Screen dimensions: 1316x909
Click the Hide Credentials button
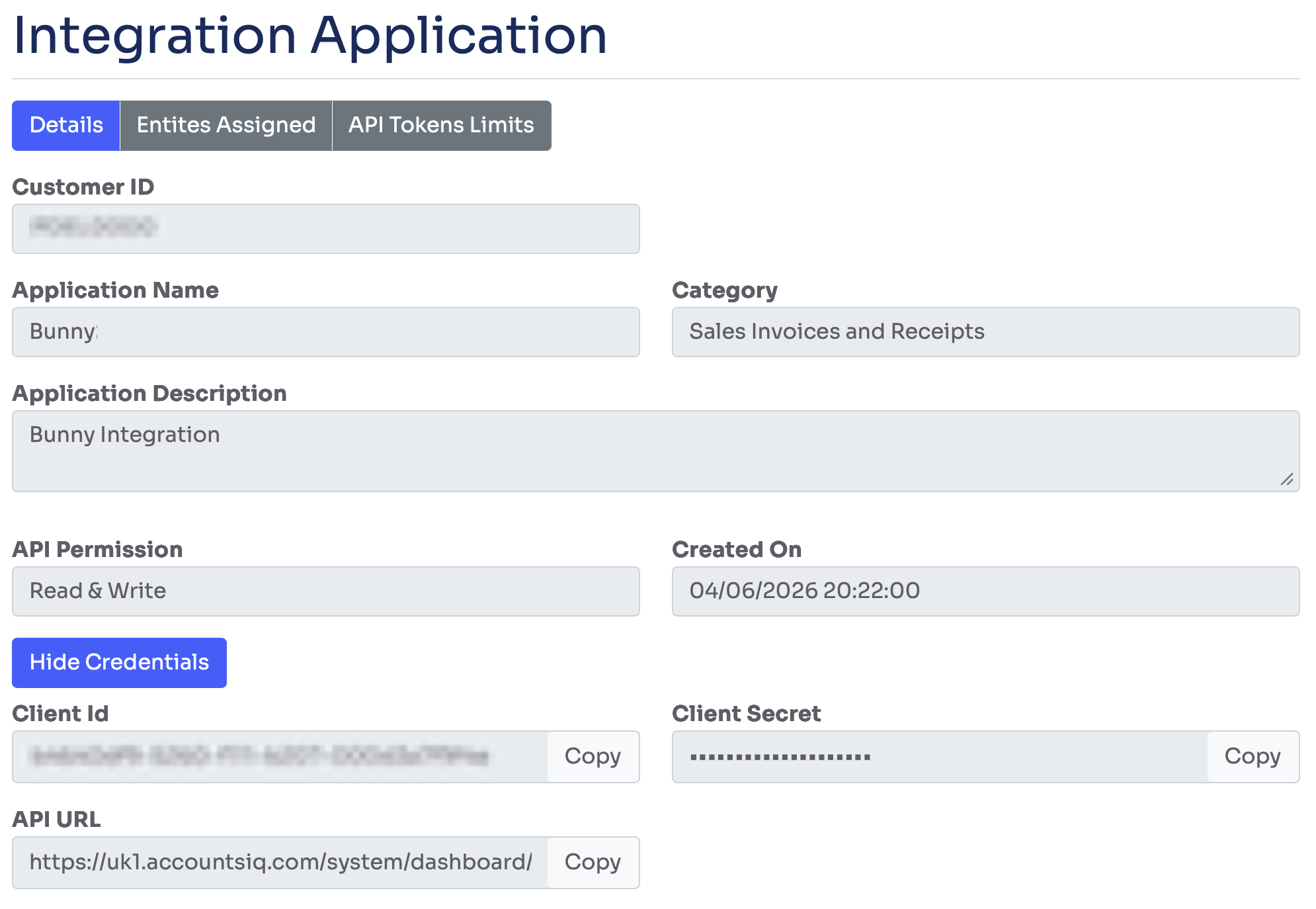coord(119,662)
